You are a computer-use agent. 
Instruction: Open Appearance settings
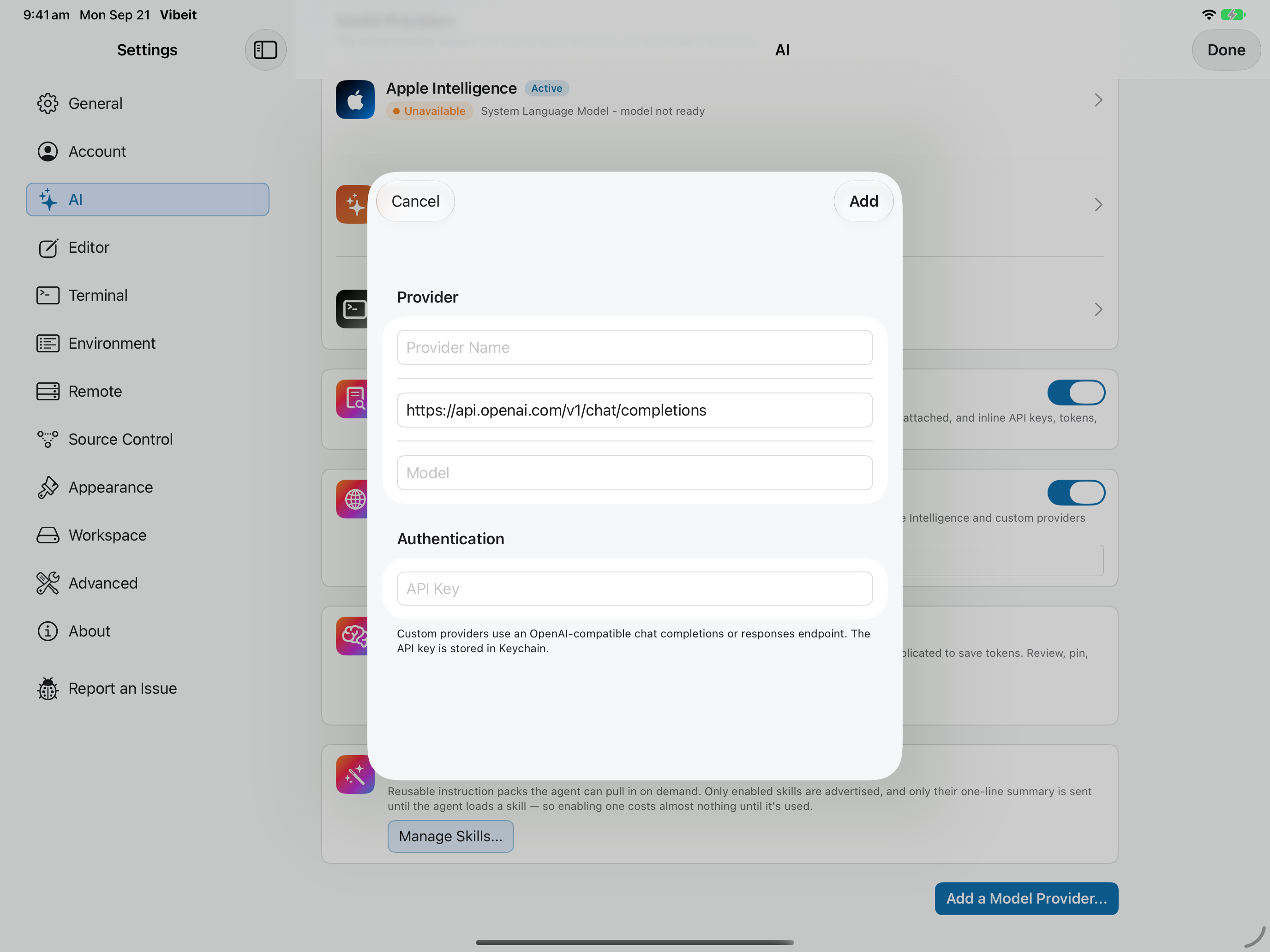148,487
